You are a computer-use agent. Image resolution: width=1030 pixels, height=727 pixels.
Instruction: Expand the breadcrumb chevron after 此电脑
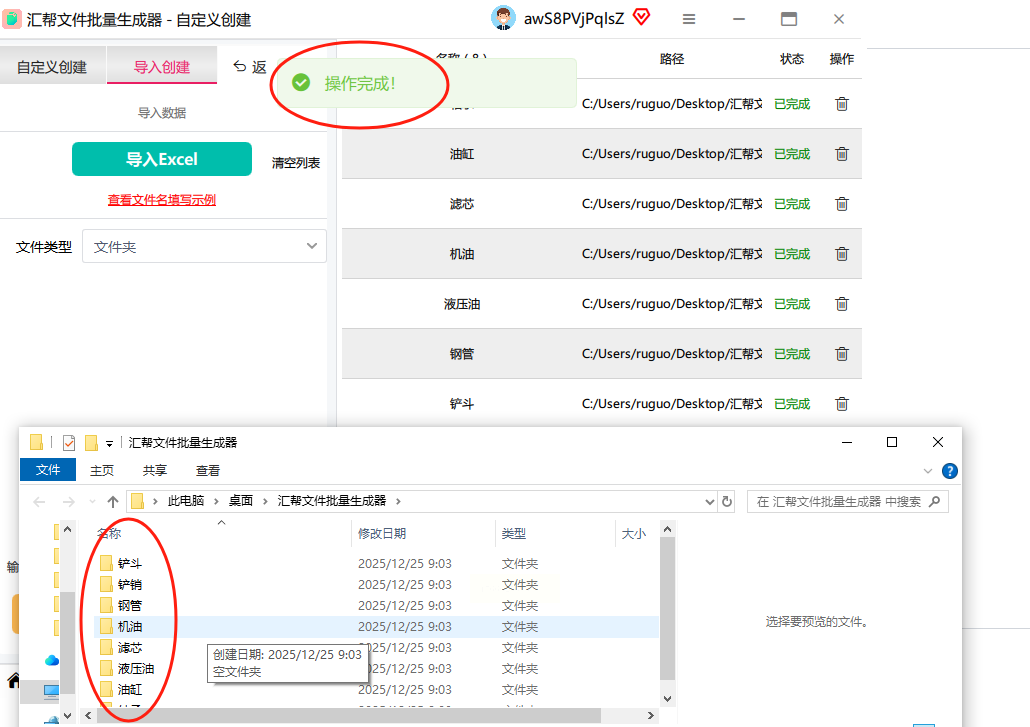216,501
